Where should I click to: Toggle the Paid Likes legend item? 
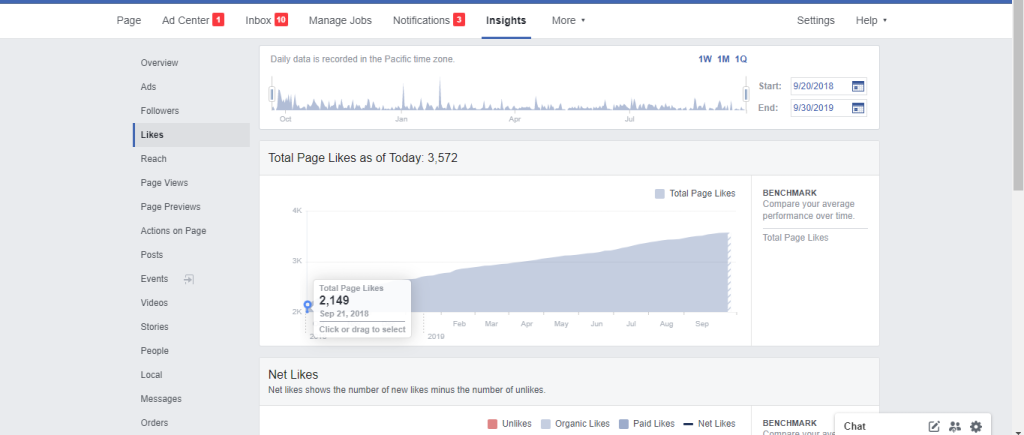[646, 423]
